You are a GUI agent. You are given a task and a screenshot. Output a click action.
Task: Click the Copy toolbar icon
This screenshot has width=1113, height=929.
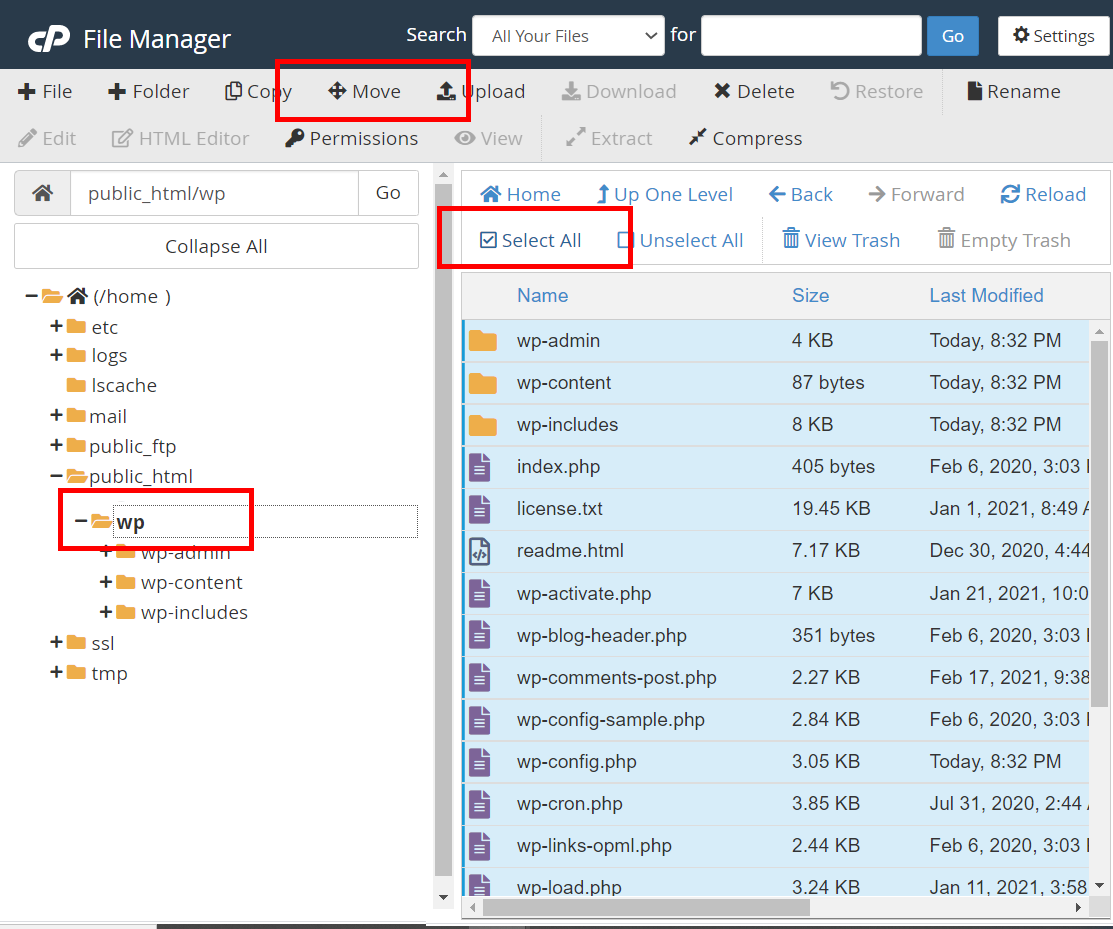click(233, 91)
